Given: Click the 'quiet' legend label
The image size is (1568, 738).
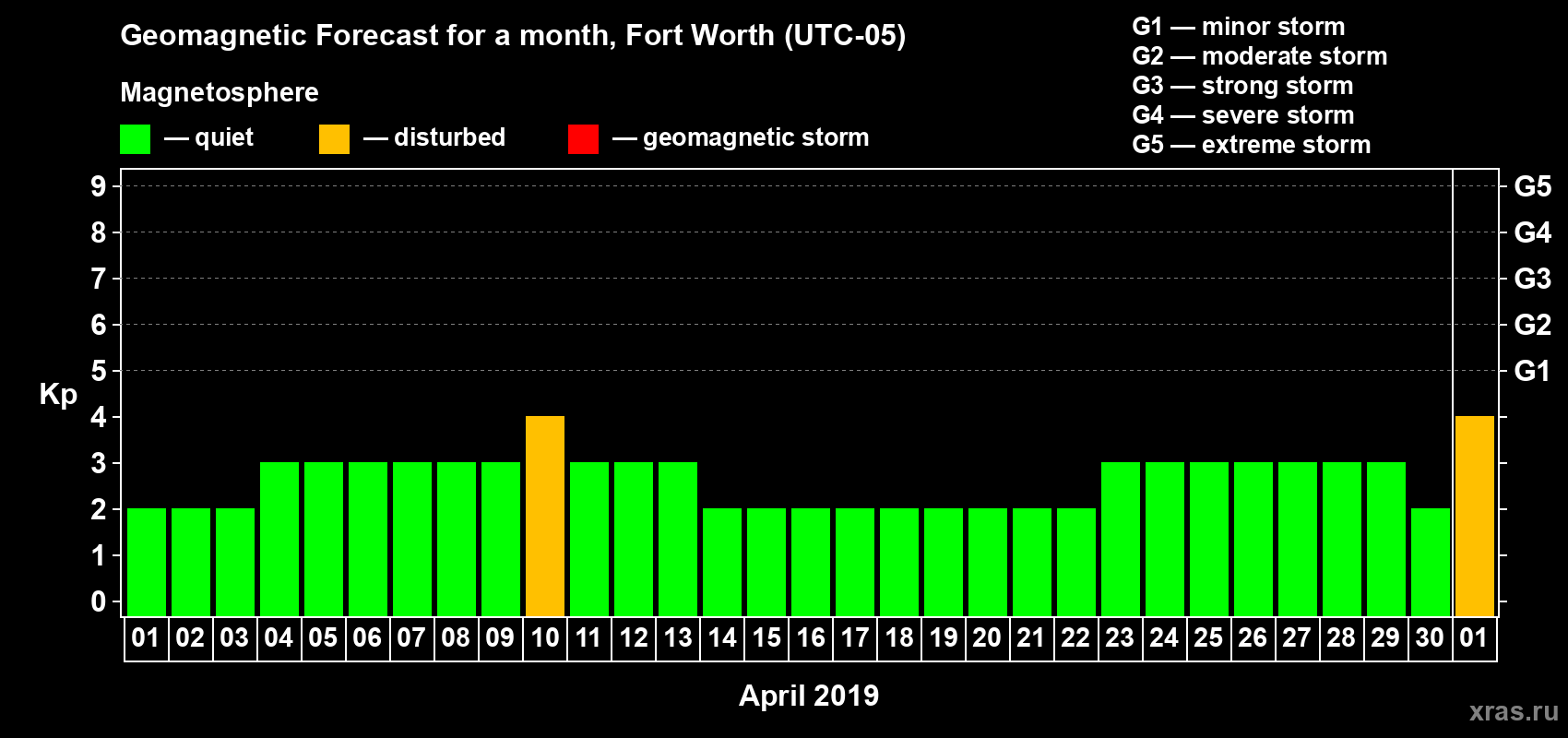Looking at the screenshot, I should [224, 137].
